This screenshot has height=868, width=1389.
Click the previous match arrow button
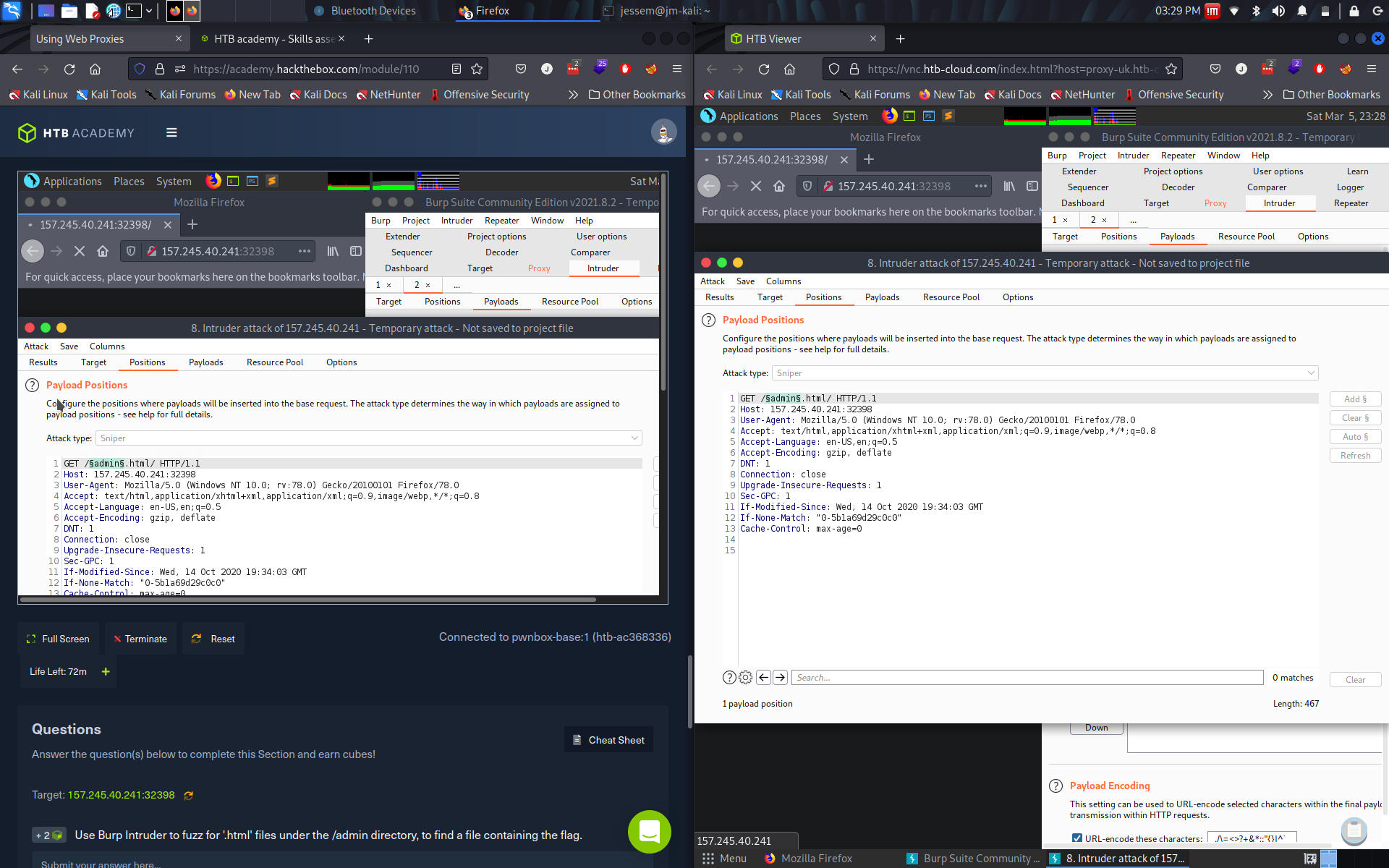(x=763, y=678)
